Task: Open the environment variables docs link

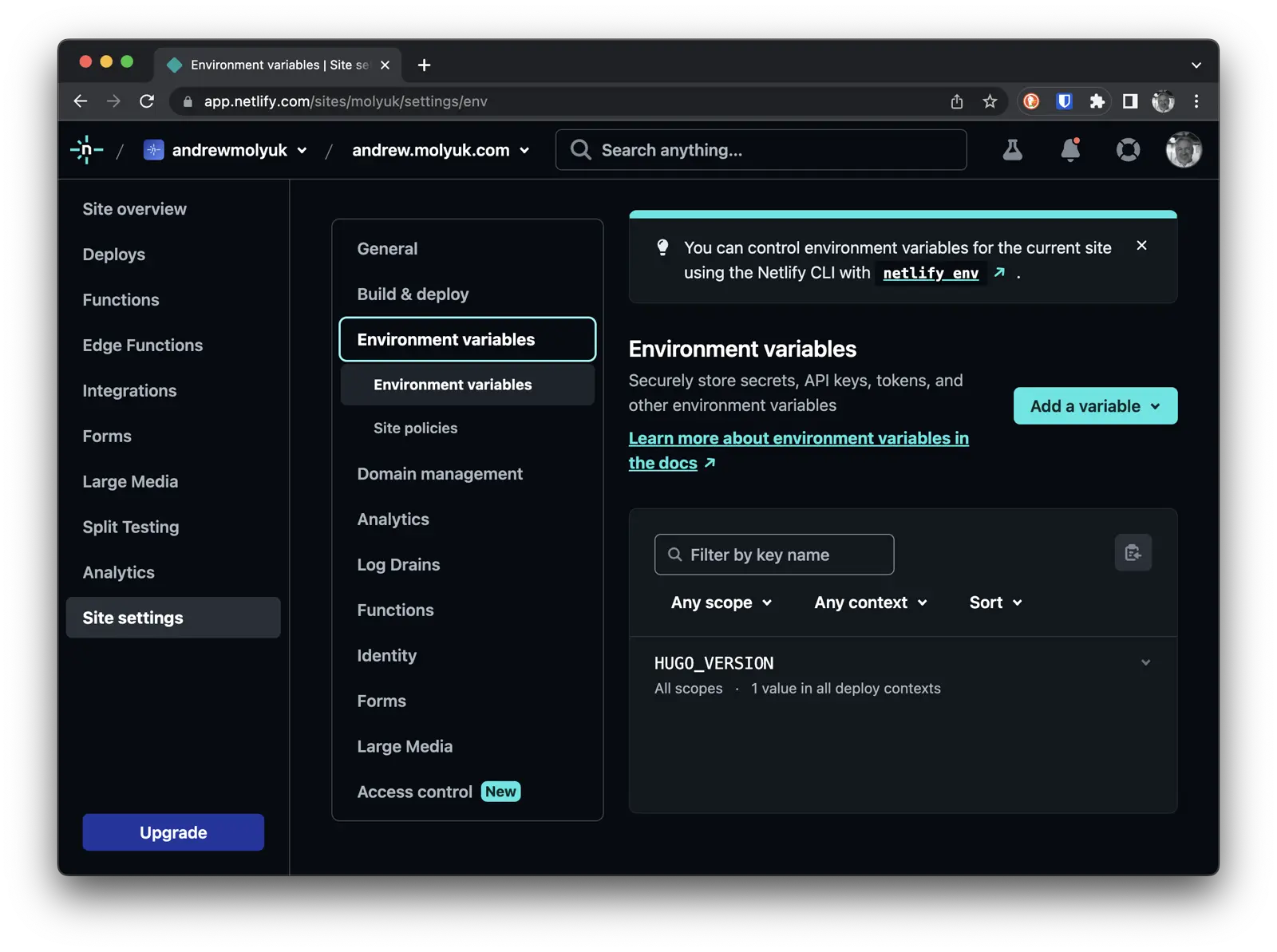Action: [798, 439]
